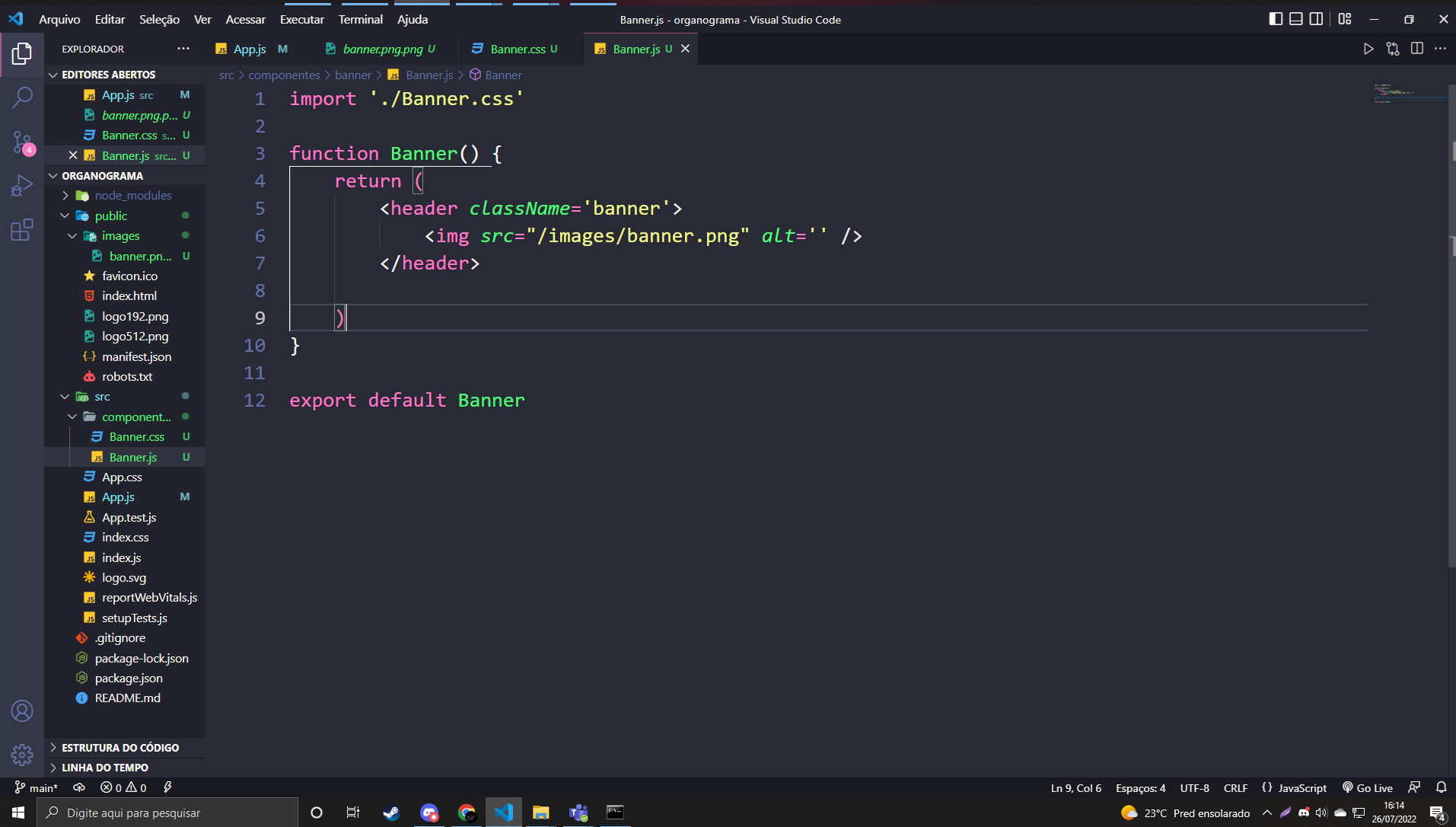
Task: Toggle bottom panel layout icon
Action: (x=1295, y=19)
